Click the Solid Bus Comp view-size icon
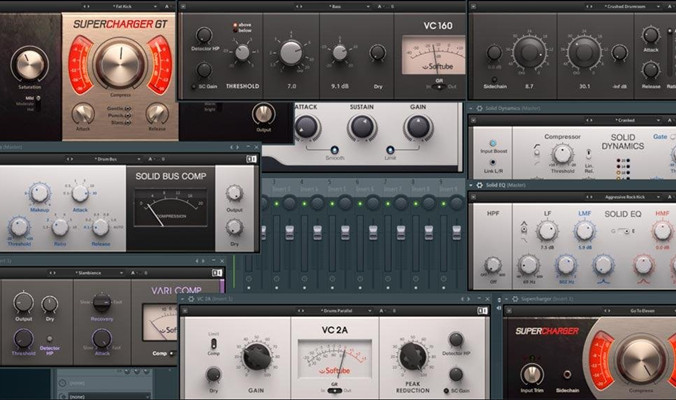The image size is (676, 400). [x=251, y=159]
